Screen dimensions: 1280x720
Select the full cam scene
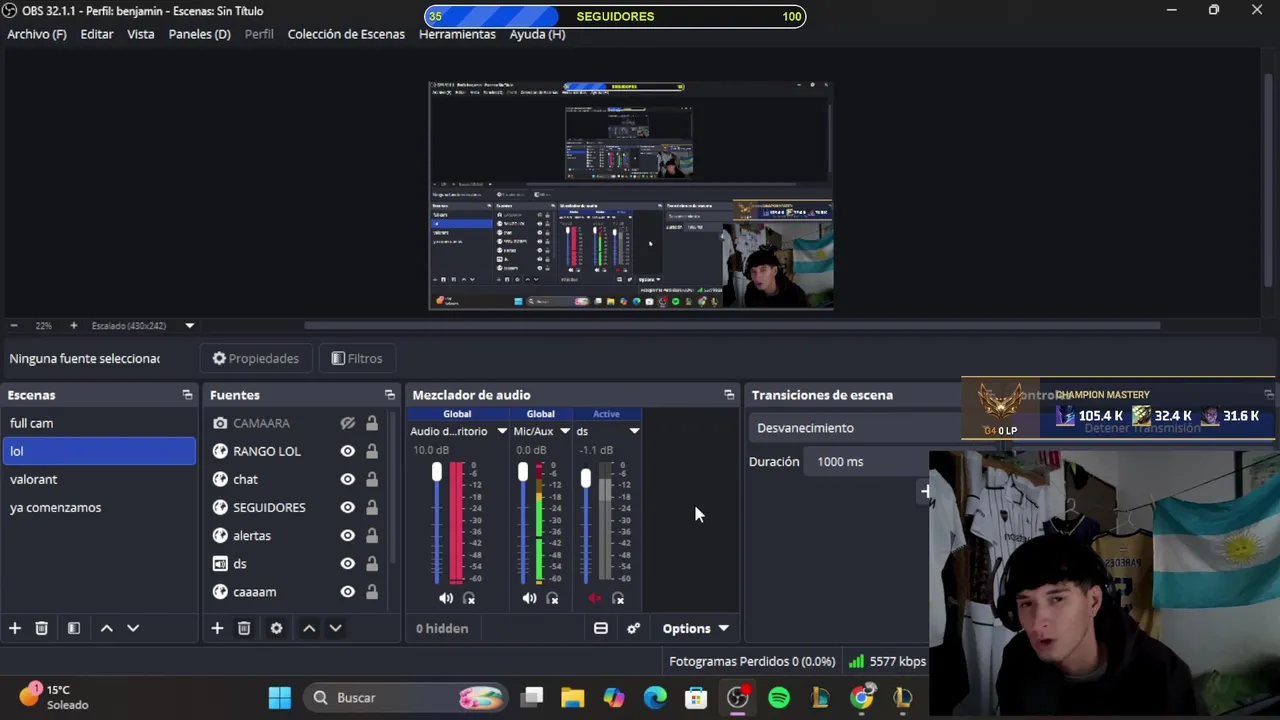(99, 423)
